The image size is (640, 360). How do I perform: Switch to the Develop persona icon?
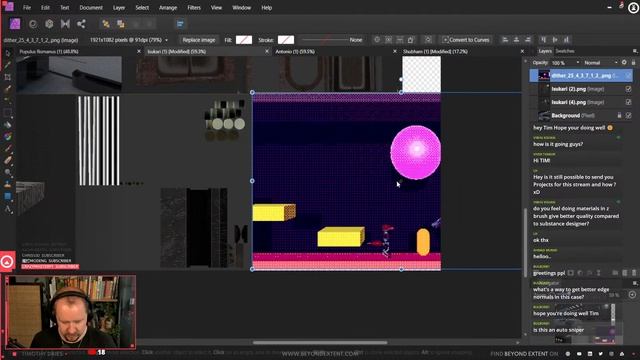click(x=49, y=24)
